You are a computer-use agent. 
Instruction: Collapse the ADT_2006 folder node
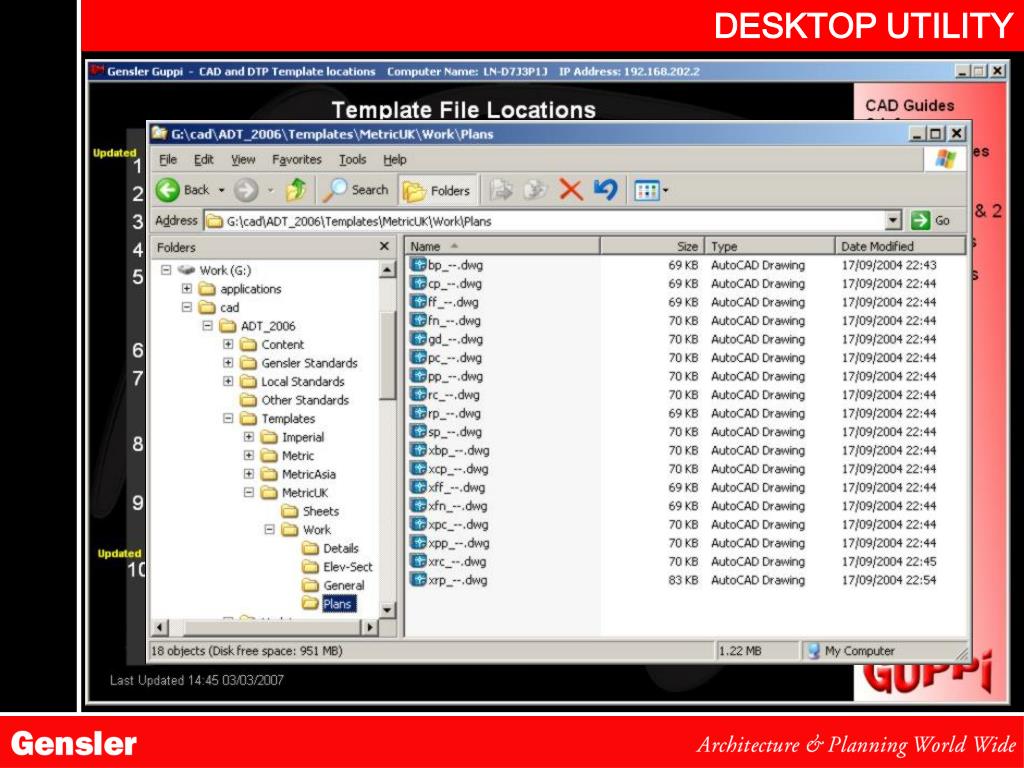click(x=208, y=325)
